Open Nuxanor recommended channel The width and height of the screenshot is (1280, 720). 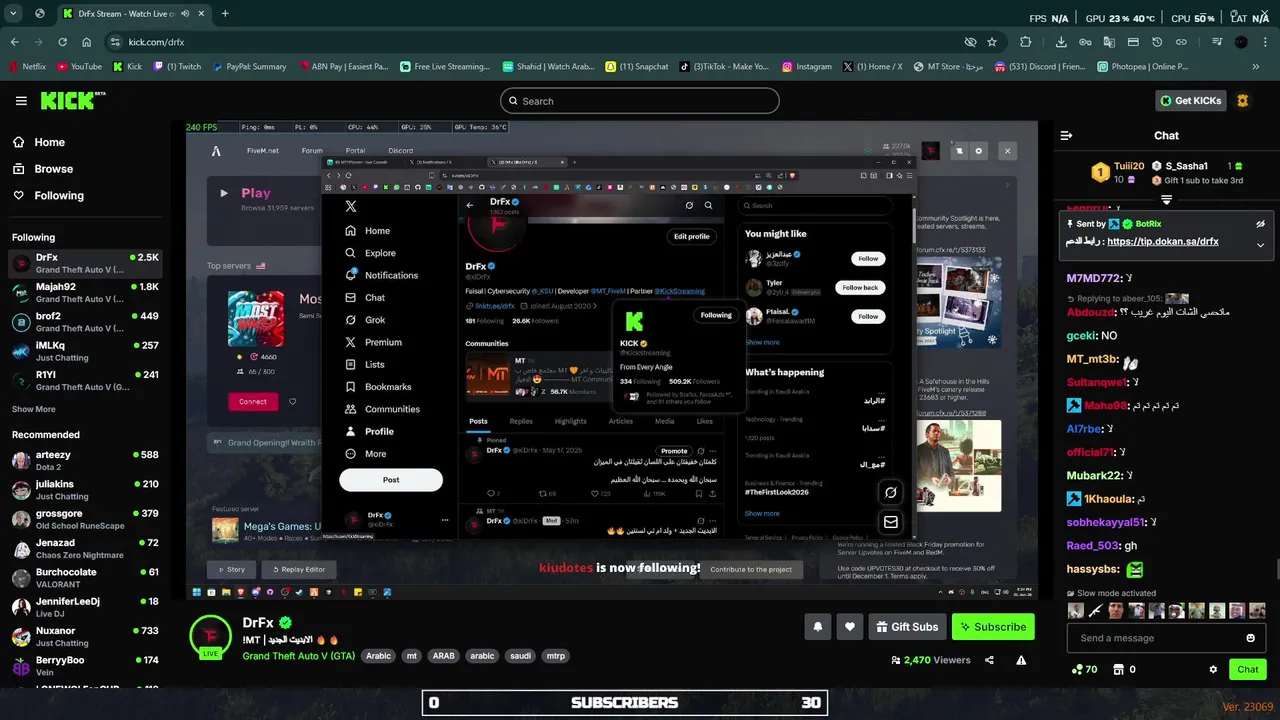(86, 637)
